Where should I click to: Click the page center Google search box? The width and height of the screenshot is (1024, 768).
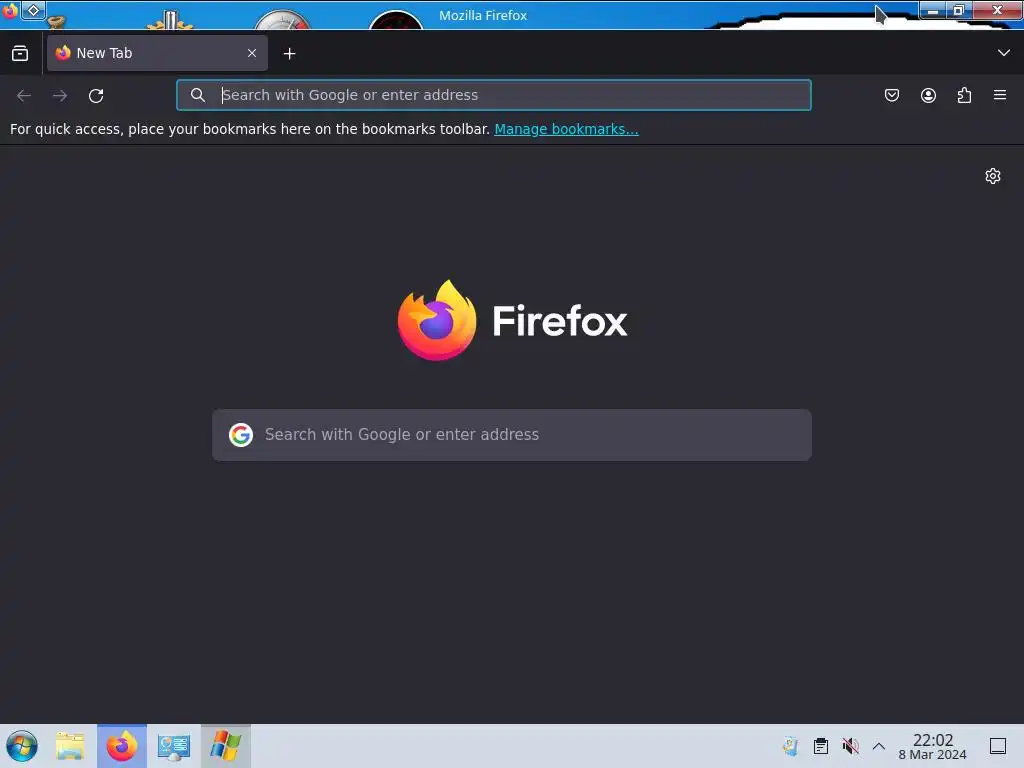[512, 435]
